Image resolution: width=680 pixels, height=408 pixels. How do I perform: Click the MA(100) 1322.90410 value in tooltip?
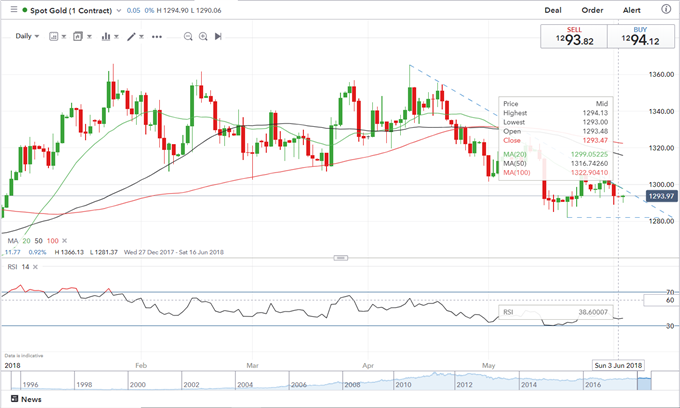click(x=589, y=173)
